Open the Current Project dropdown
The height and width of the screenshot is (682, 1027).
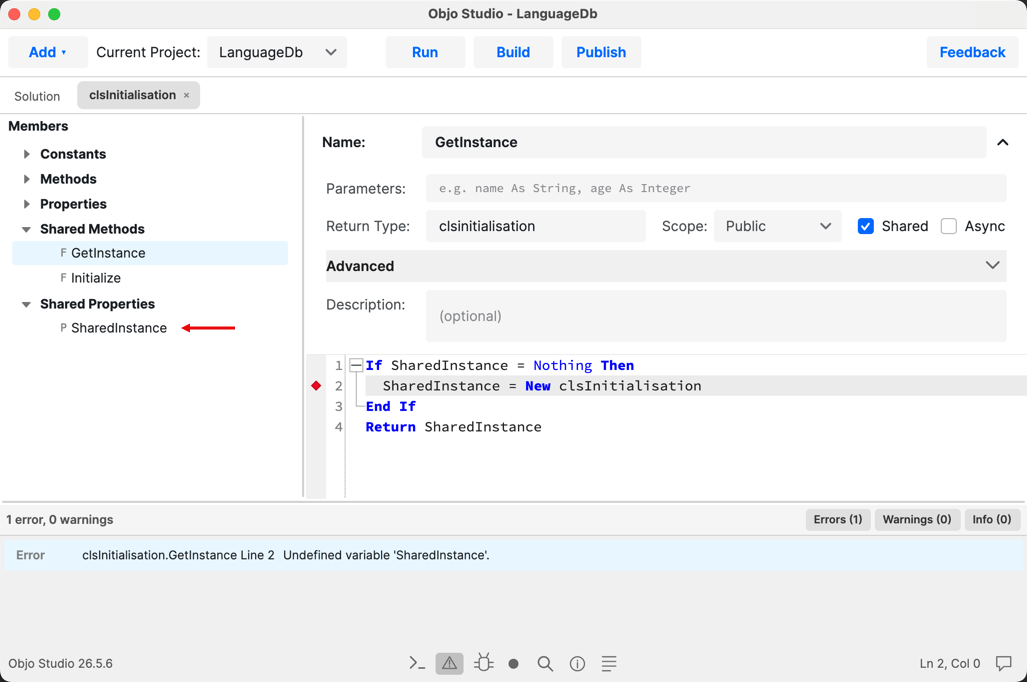coord(277,52)
